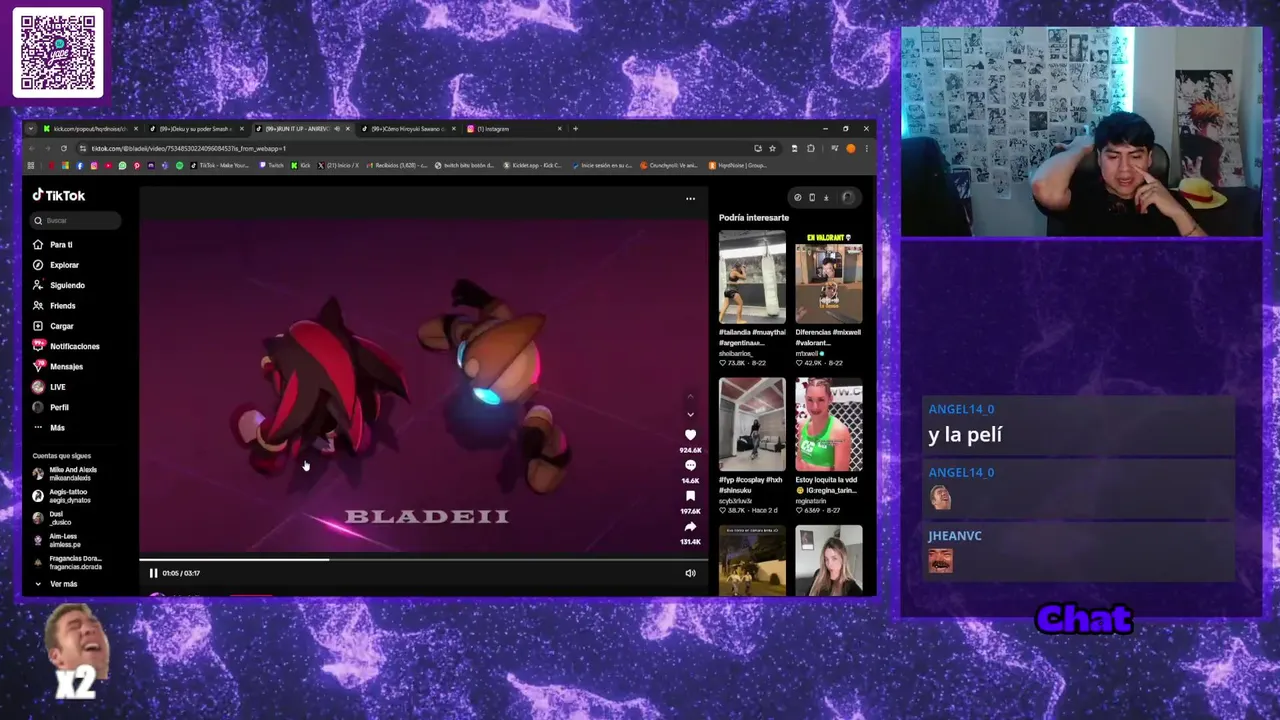Open comments via the speech bubble icon
1280x720 pixels.
click(x=690, y=466)
